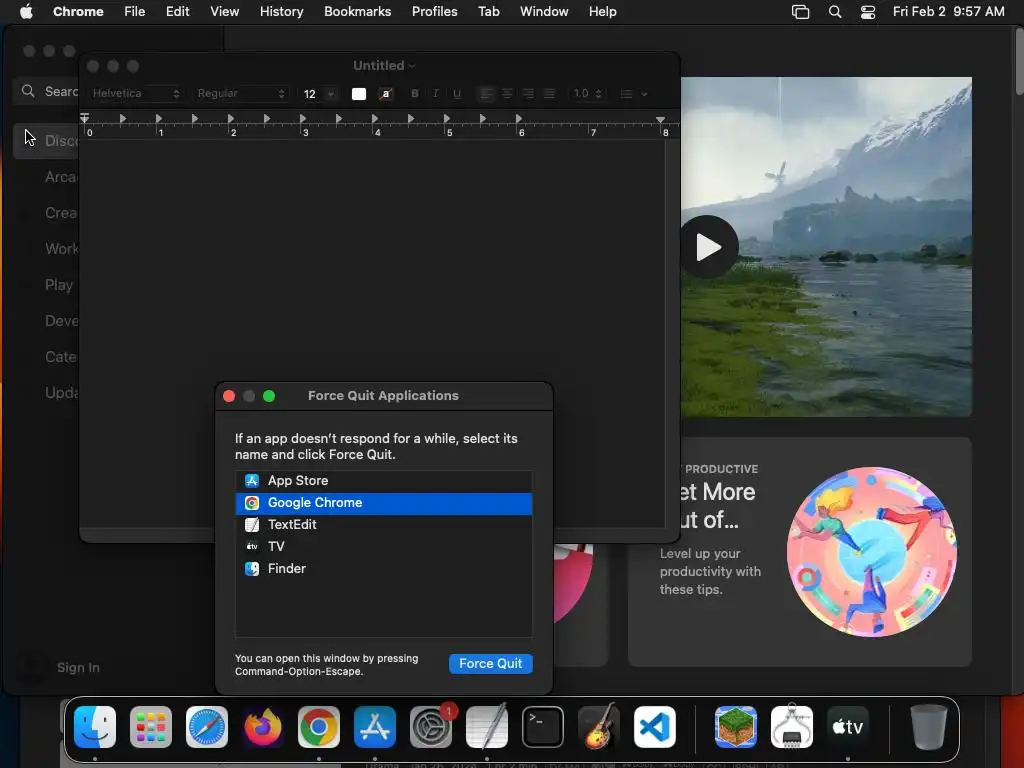Open System Settings from the Dock
The width and height of the screenshot is (1024, 768).
coord(431,727)
